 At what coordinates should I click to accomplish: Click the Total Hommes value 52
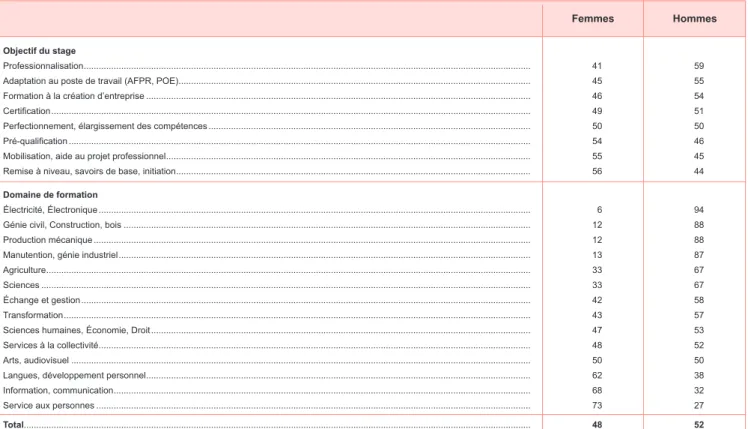coord(699,424)
